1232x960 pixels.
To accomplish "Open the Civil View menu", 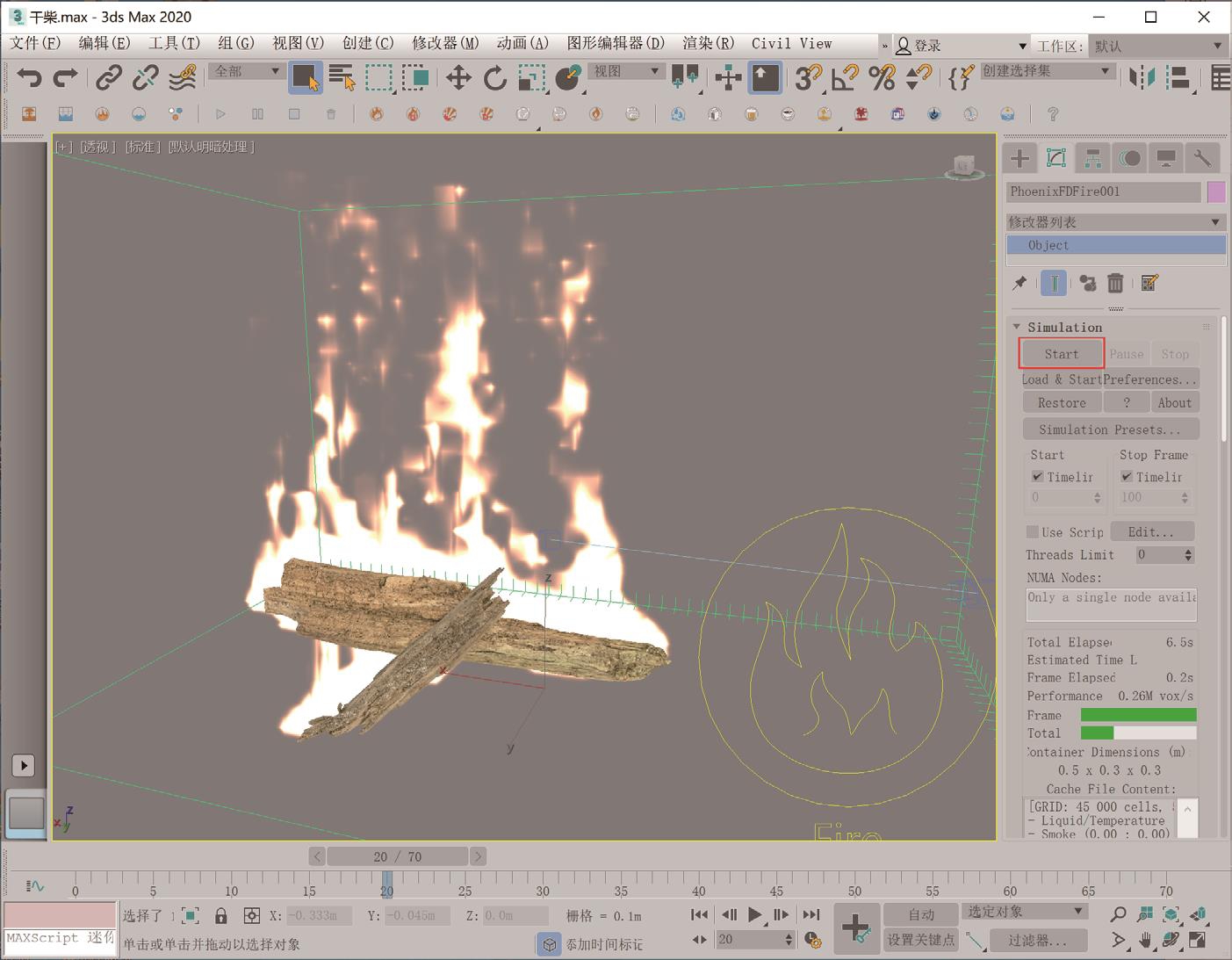I will [791, 43].
